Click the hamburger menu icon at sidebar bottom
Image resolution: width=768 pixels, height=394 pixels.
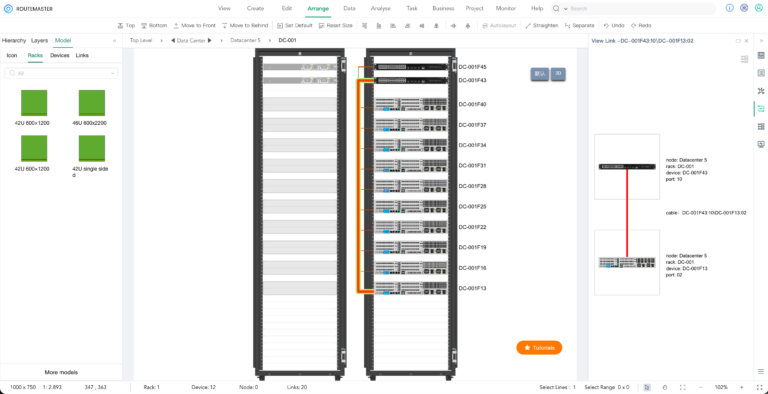[761, 371]
